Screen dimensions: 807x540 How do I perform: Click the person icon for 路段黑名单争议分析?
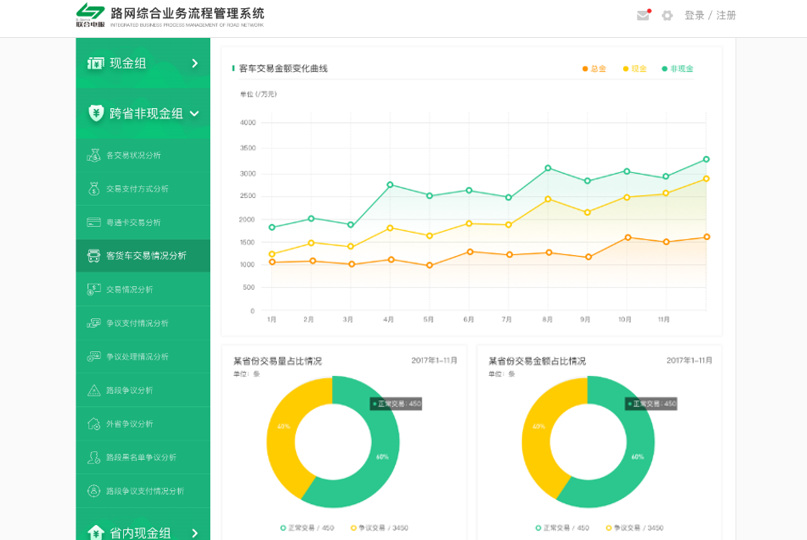coord(94,457)
